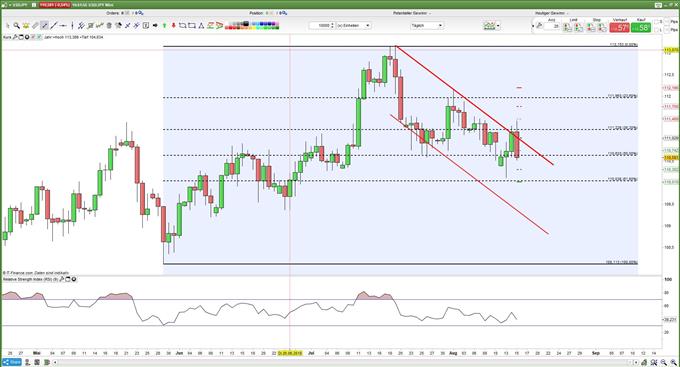Open trading panel wrench settings
This screenshot has height=367, width=680.
pos(539,26)
